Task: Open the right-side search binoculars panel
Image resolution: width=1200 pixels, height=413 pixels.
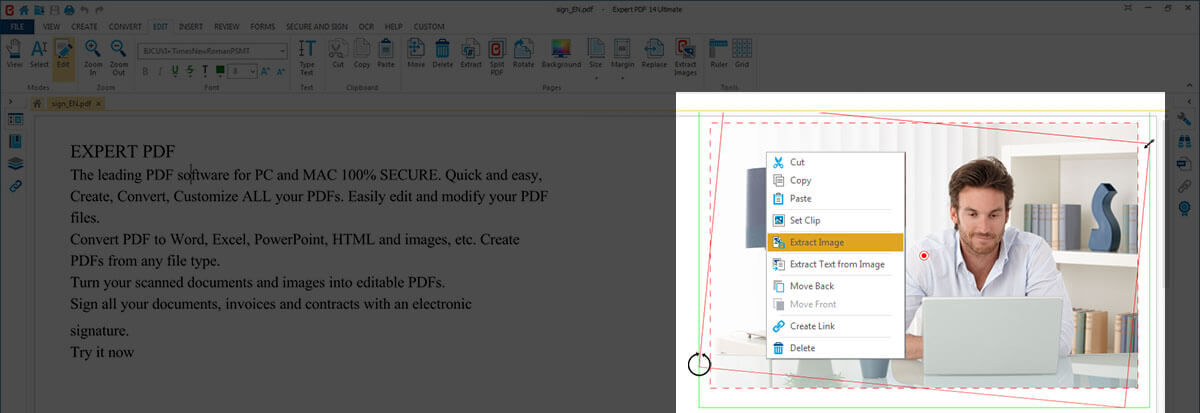Action: [x=1184, y=141]
